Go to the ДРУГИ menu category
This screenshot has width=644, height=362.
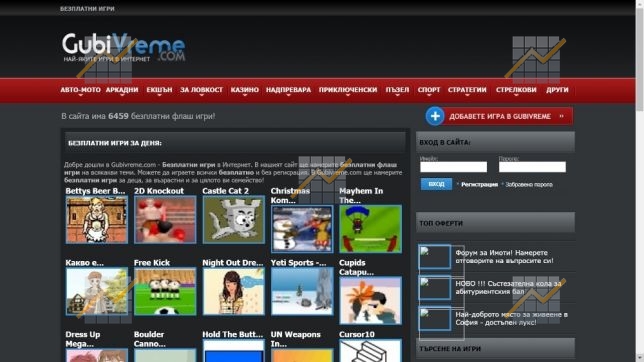click(557, 90)
